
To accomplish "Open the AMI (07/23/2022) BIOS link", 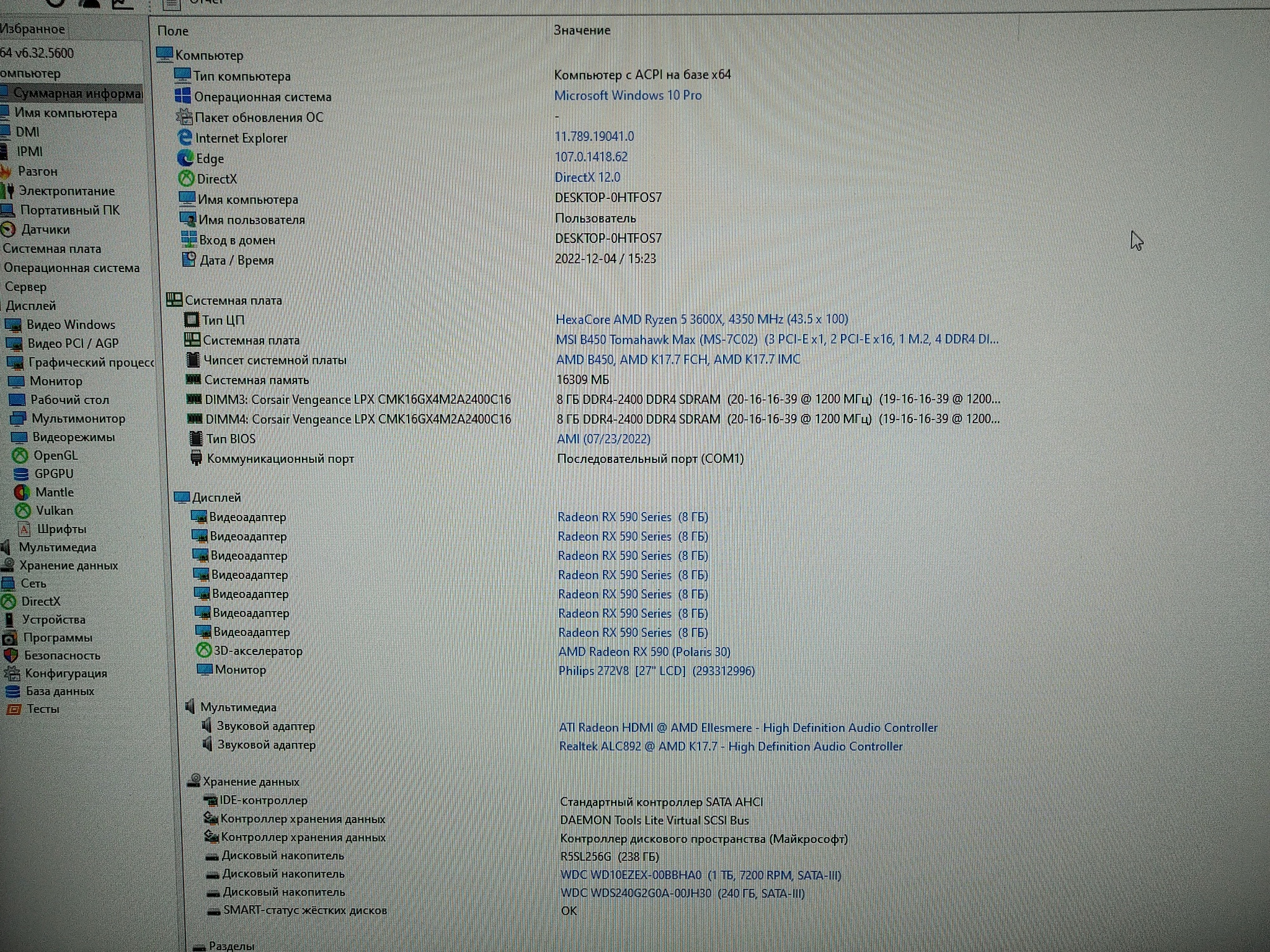I will tap(603, 439).
